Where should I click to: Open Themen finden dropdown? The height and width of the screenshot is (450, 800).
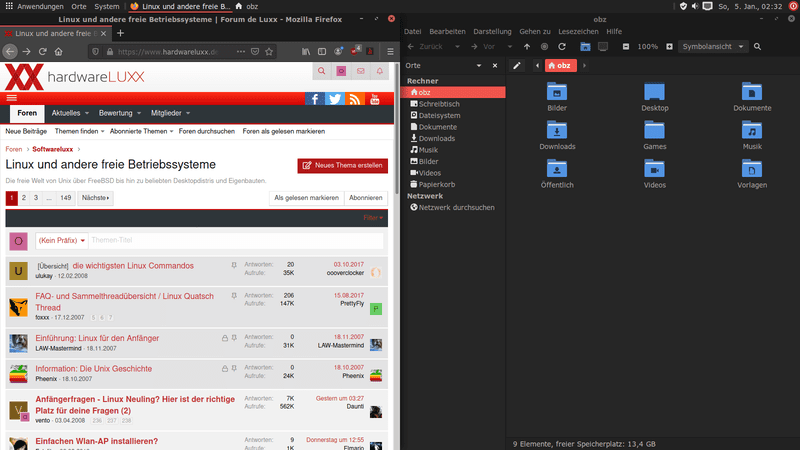[x=80, y=131]
